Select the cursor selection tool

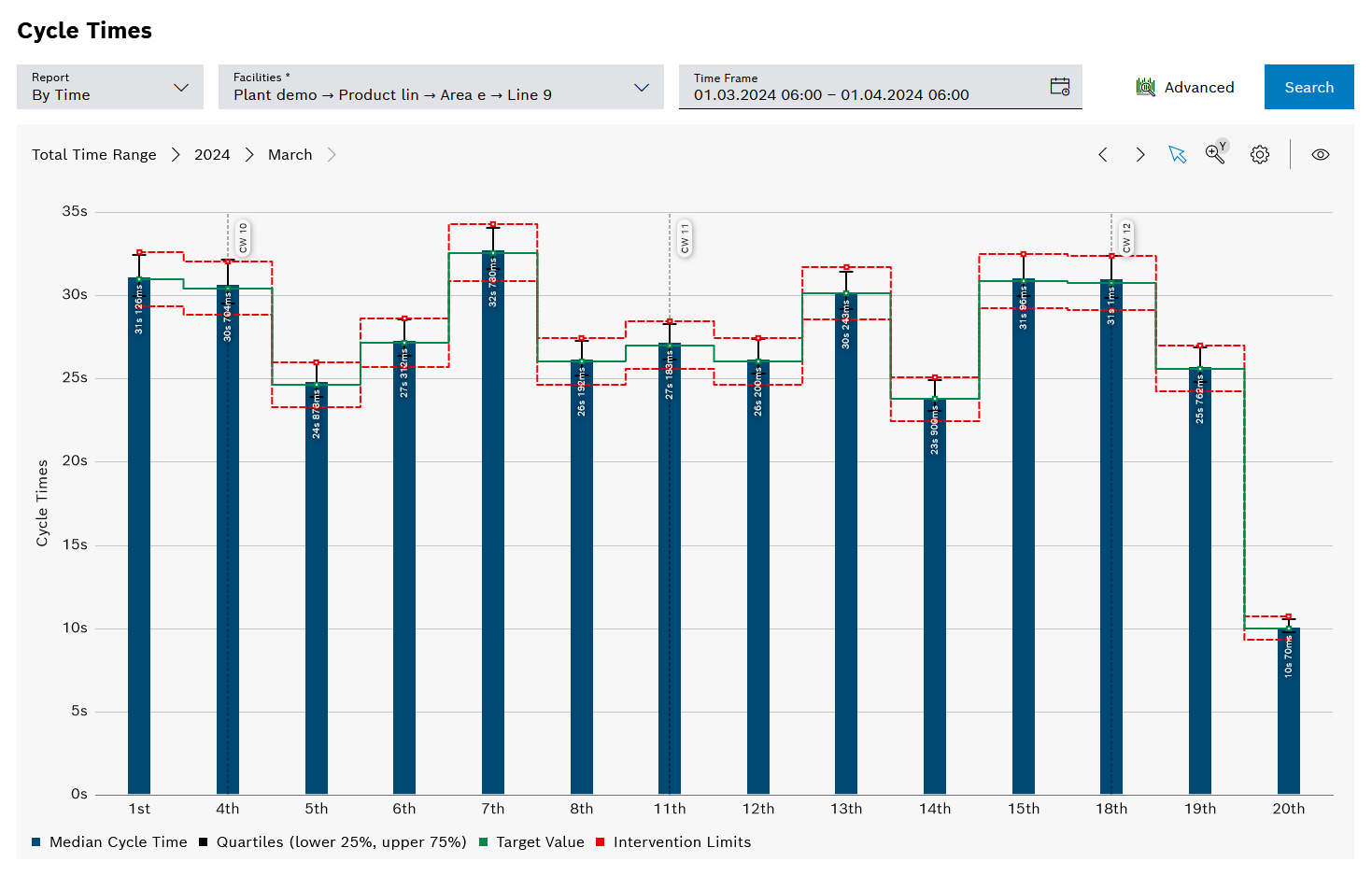tap(1177, 154)
